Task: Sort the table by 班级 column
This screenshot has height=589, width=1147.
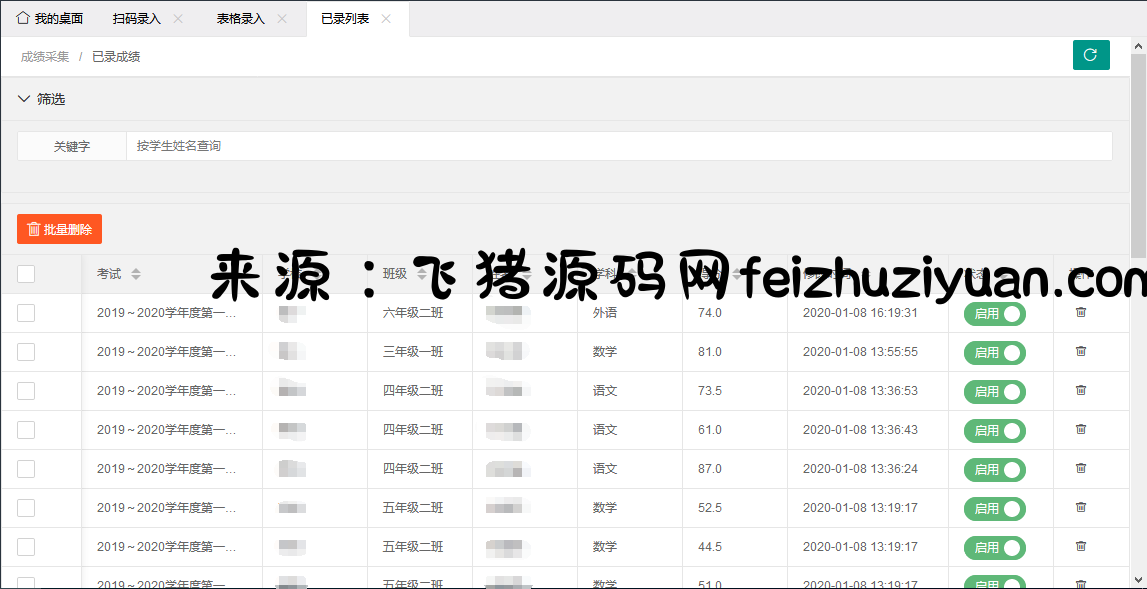Action: coord(422,274)
